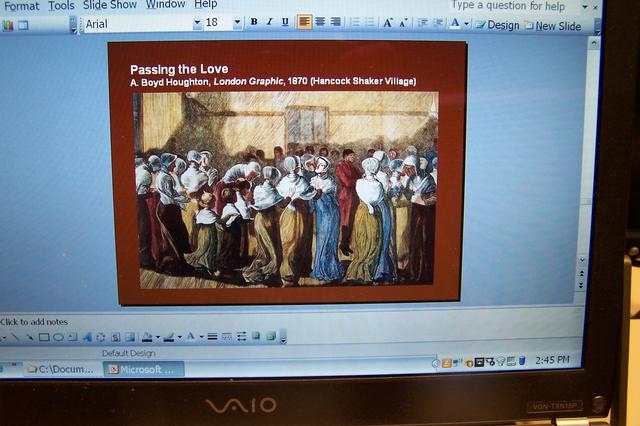The height and width of the screenshot is (426, 640).
Task: Choose Dash Style icon
Action: point(227,336)
